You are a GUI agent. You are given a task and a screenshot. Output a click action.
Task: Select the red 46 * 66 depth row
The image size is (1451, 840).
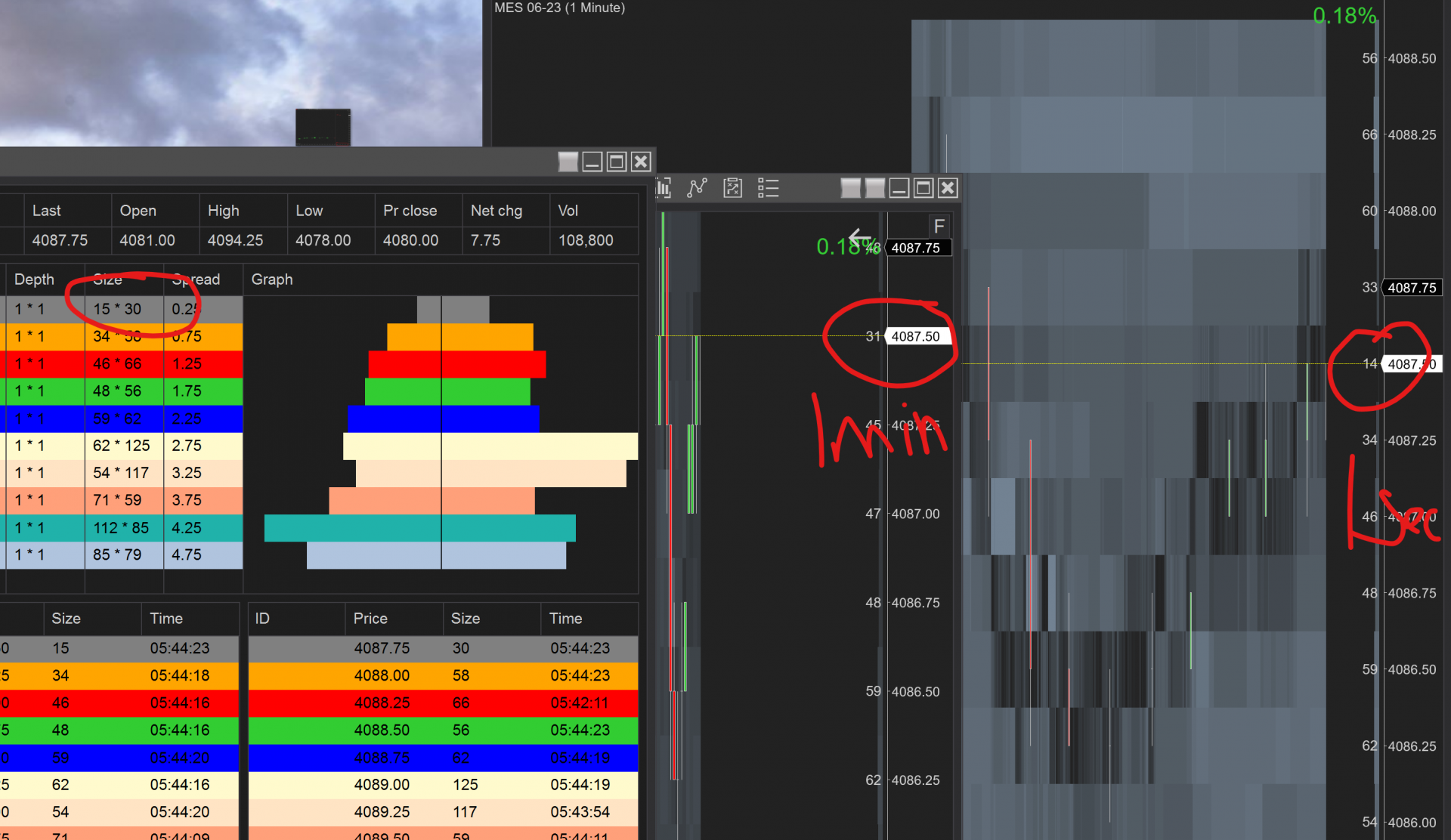click(117, 363)
